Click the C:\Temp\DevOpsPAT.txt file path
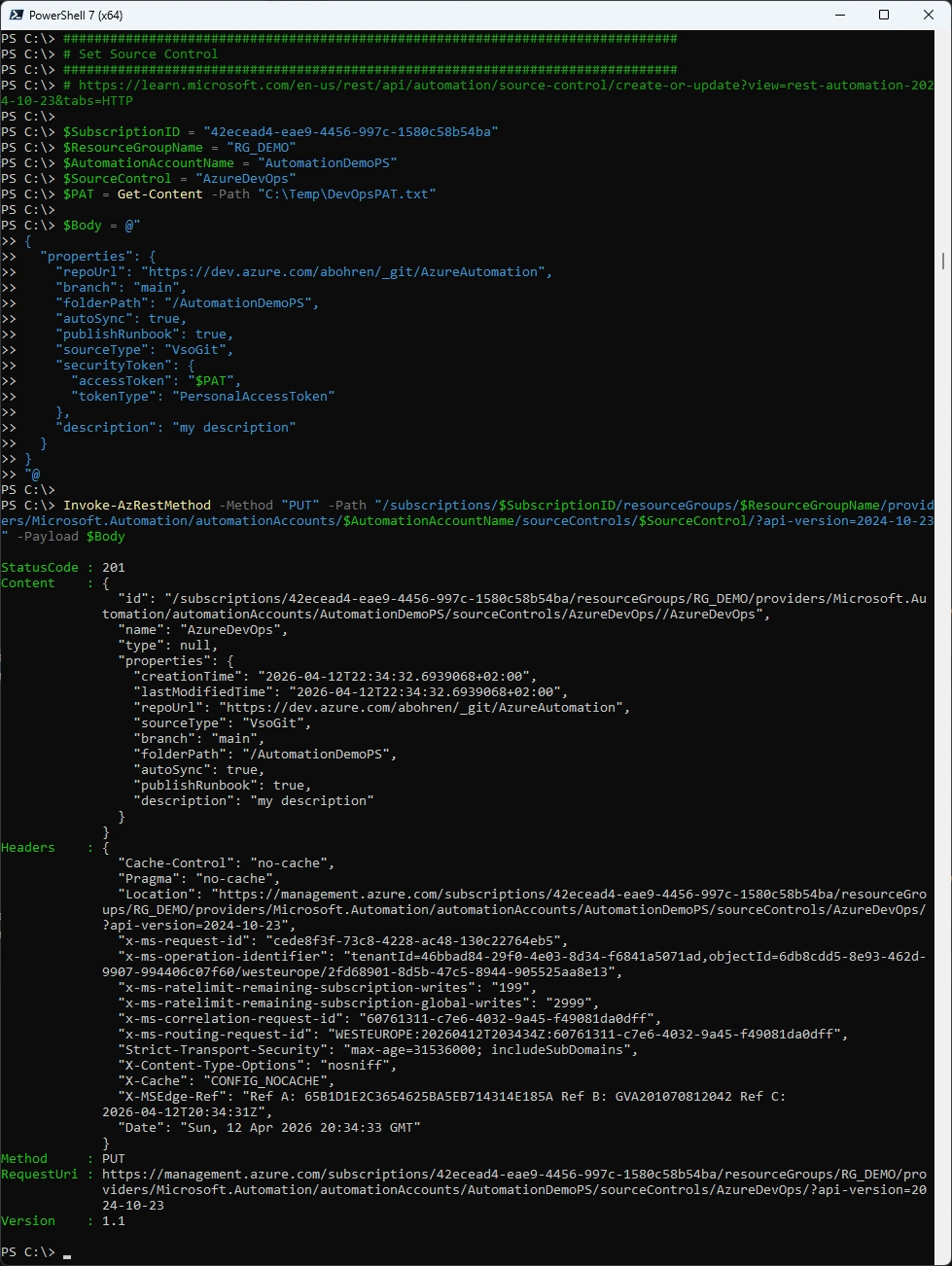Image resolution: width=952 pixels, height=1266 pixels. click(x=347, y=194)
